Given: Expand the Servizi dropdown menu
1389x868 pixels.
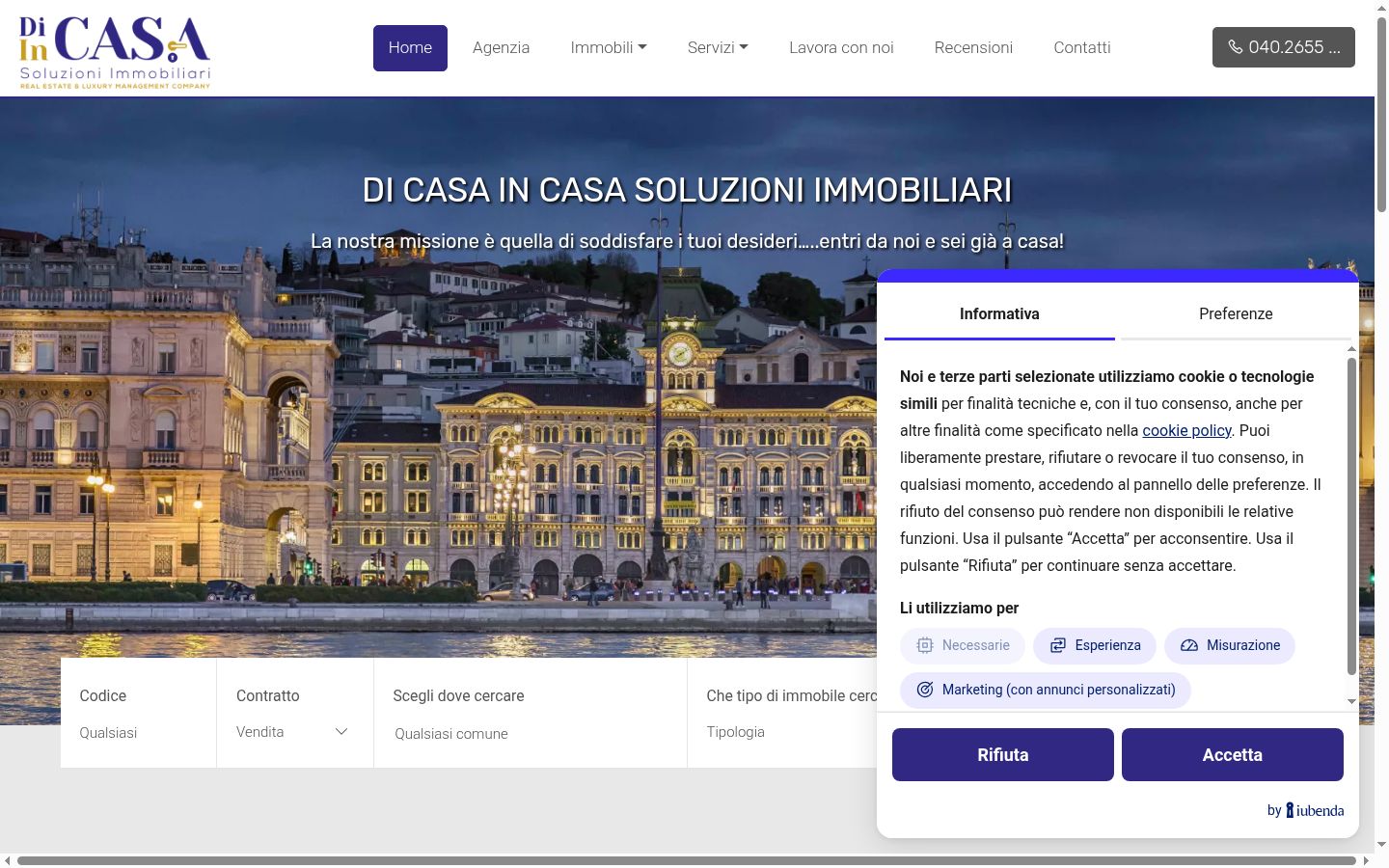Looking at the screenshot, I should [718, 48].
